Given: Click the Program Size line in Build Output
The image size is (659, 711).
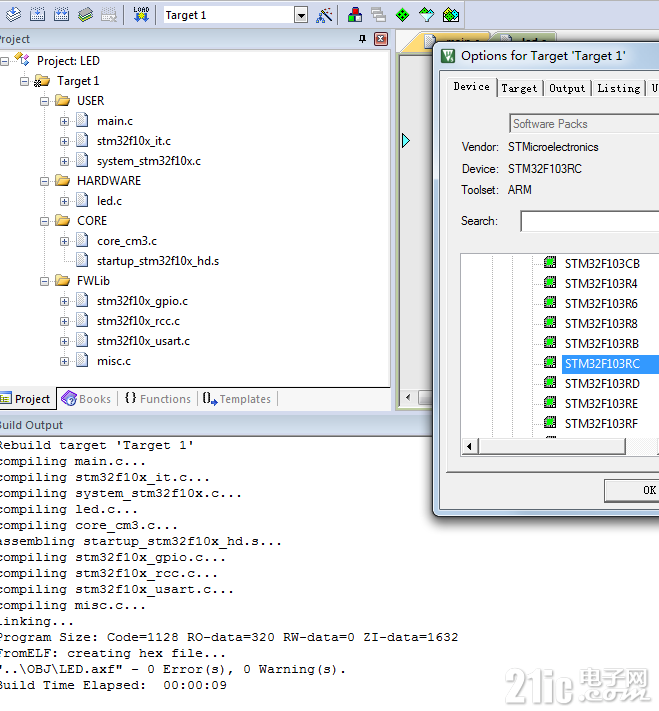Looking at the screenshot, I should [229, 637].
